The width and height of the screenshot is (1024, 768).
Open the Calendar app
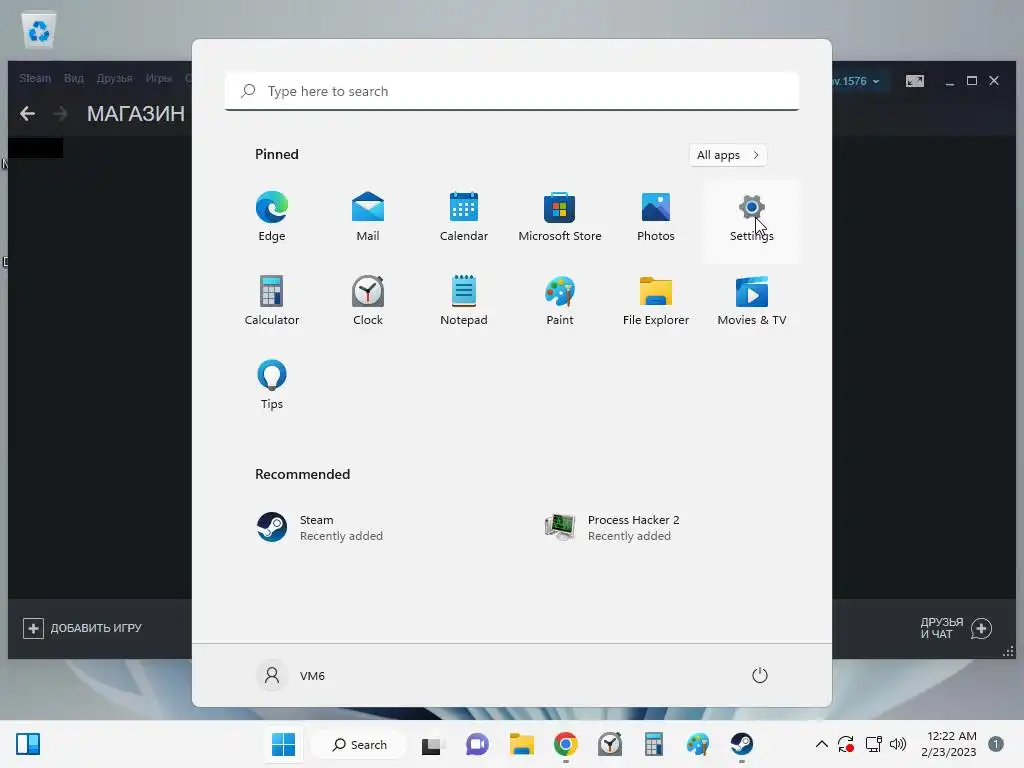coord(464,217)
